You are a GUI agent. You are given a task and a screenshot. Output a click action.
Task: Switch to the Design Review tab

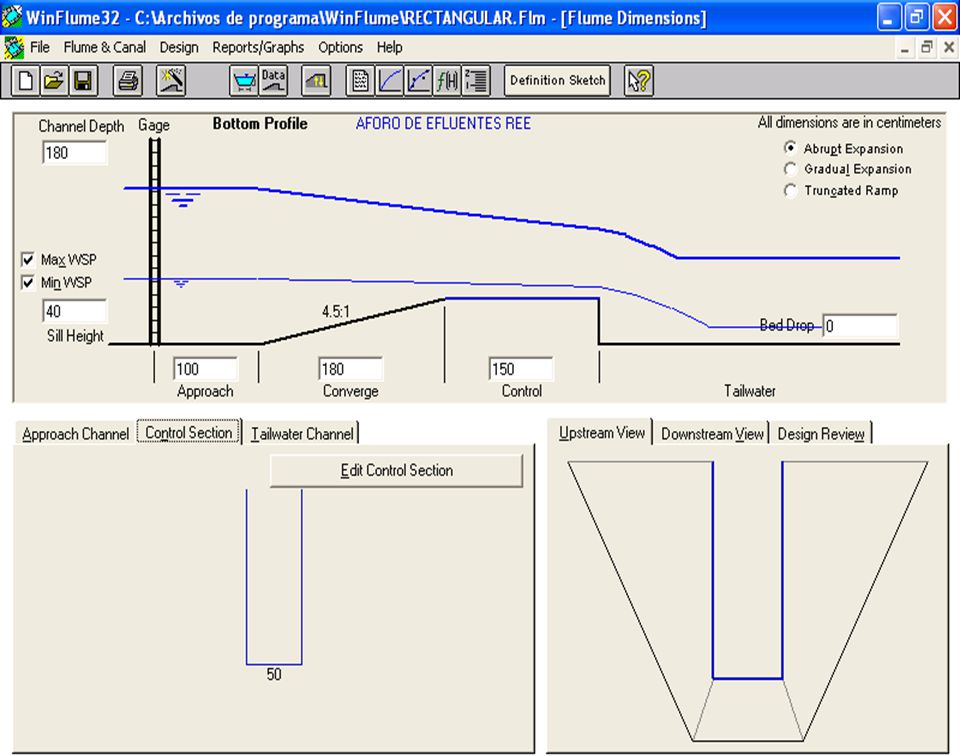pyautogui.click(x=821, y=434)
